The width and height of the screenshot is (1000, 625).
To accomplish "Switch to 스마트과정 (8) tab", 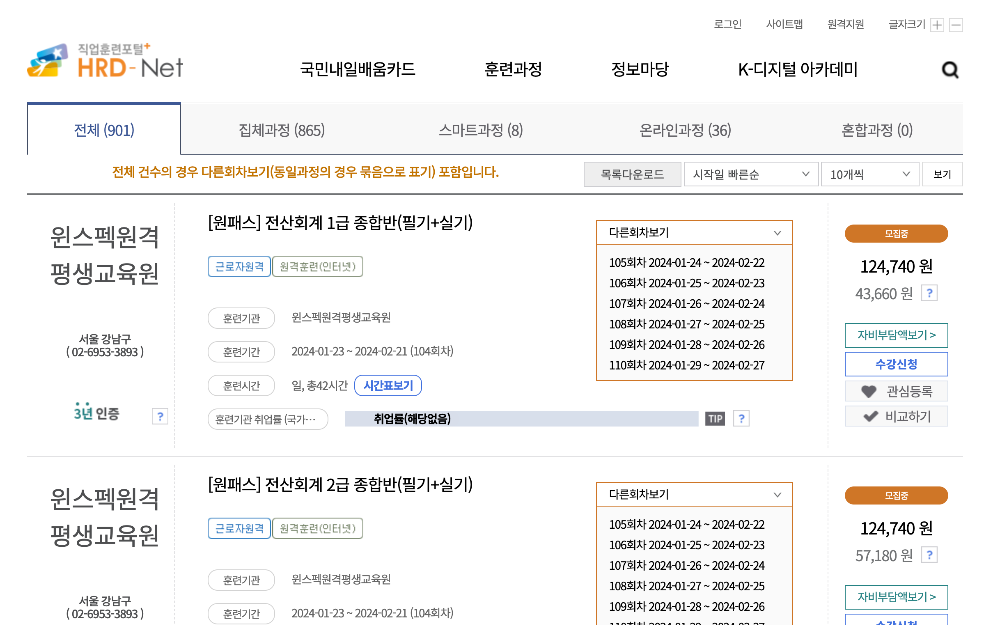I will coord(480,130).
